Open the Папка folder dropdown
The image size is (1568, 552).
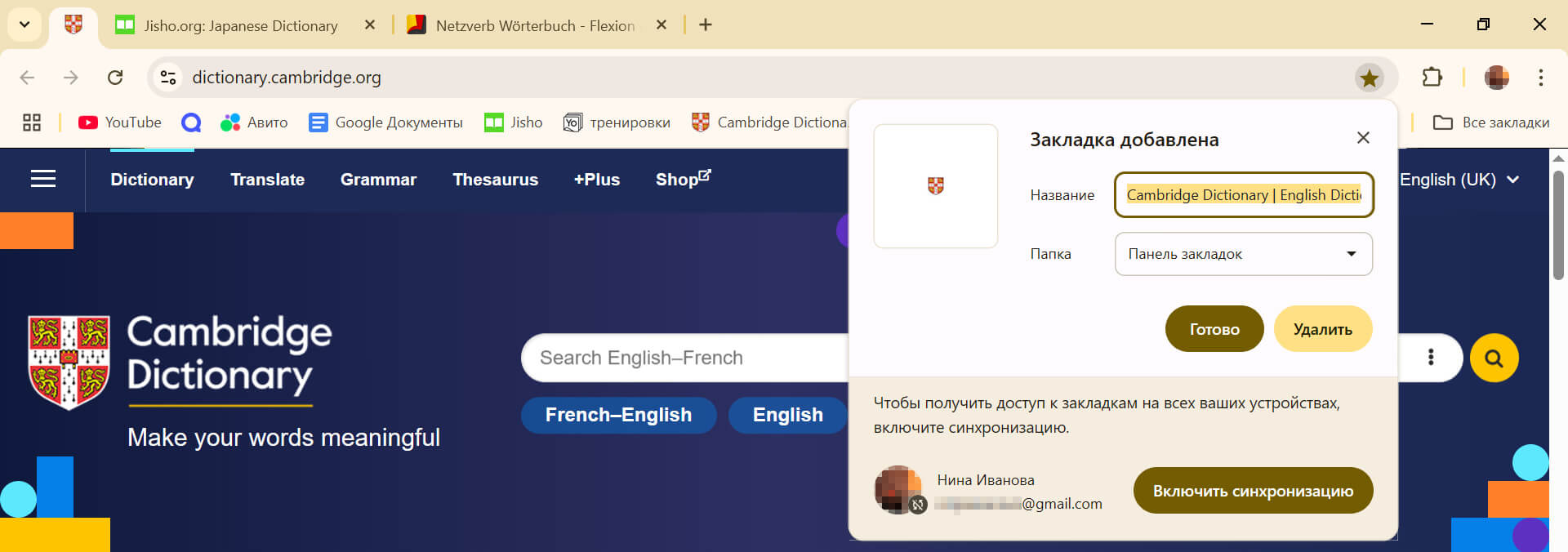pos(1243,254)
